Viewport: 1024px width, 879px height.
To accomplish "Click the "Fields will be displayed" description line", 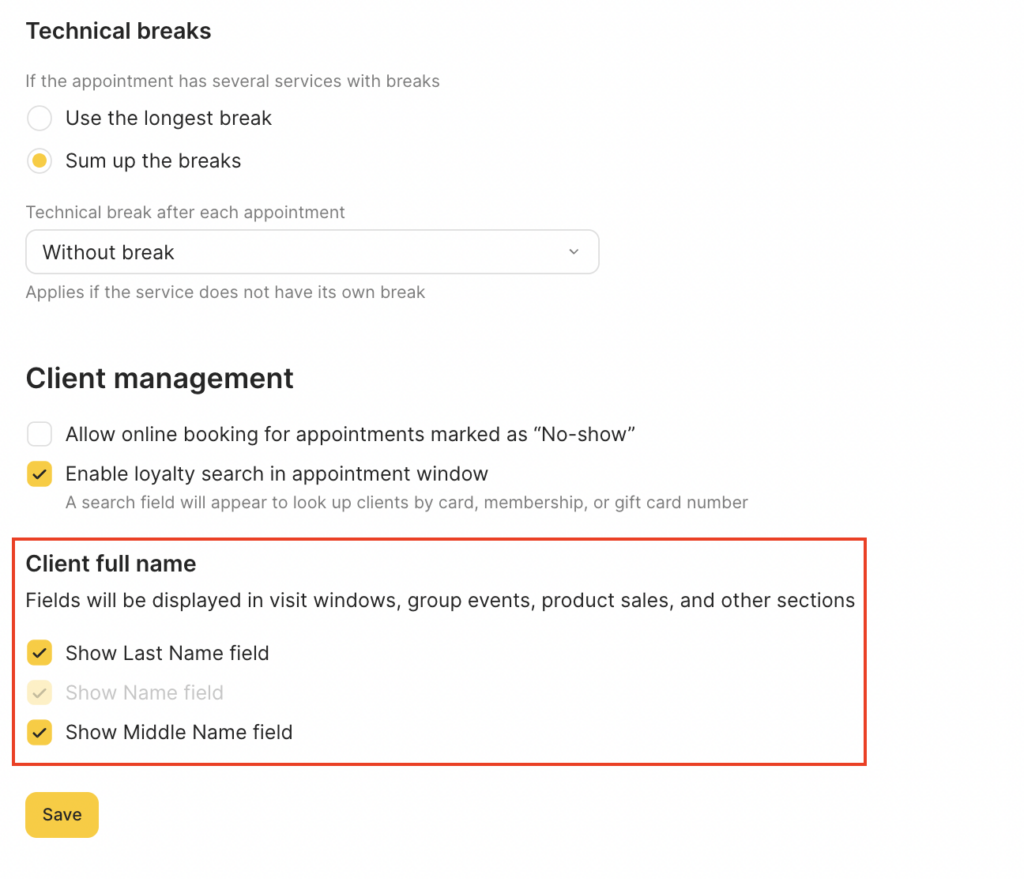I will tap(440, 601).
